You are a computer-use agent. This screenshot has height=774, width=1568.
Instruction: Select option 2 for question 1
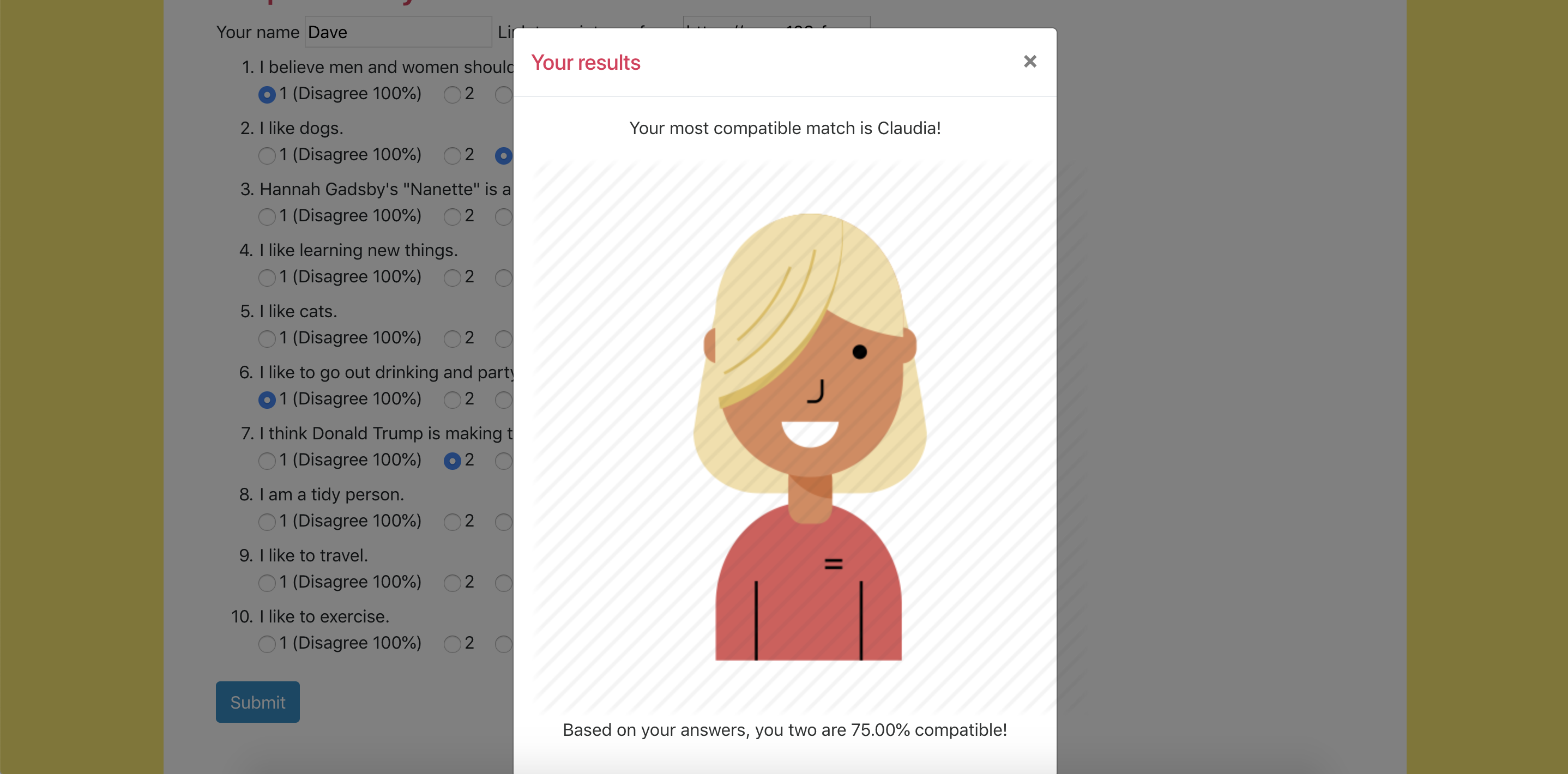451,95
